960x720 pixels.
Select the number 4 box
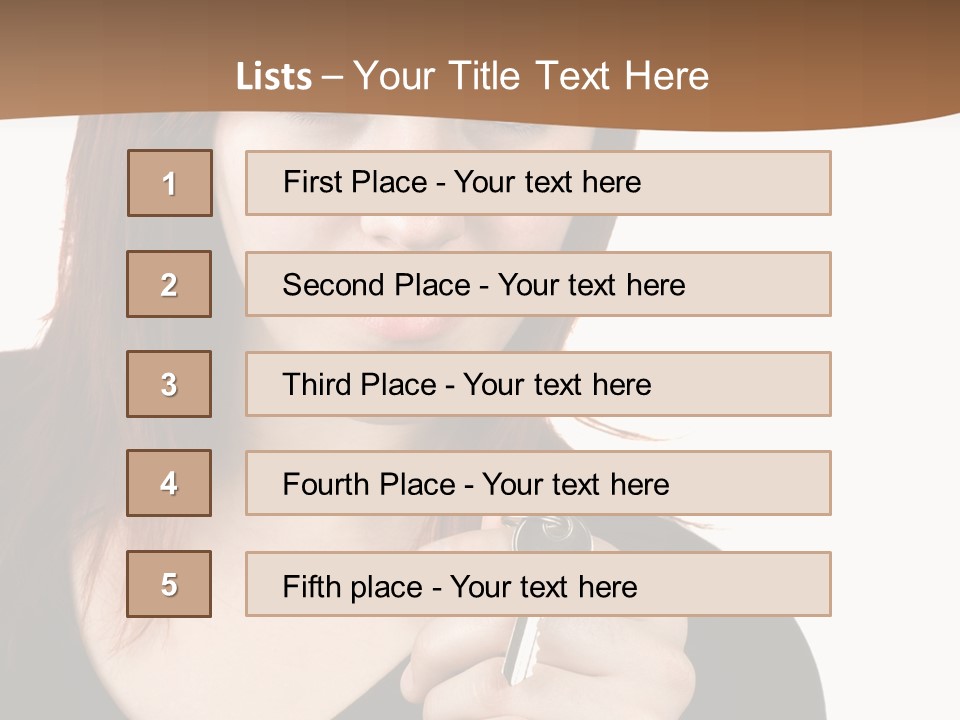click(x=169, y=483)
